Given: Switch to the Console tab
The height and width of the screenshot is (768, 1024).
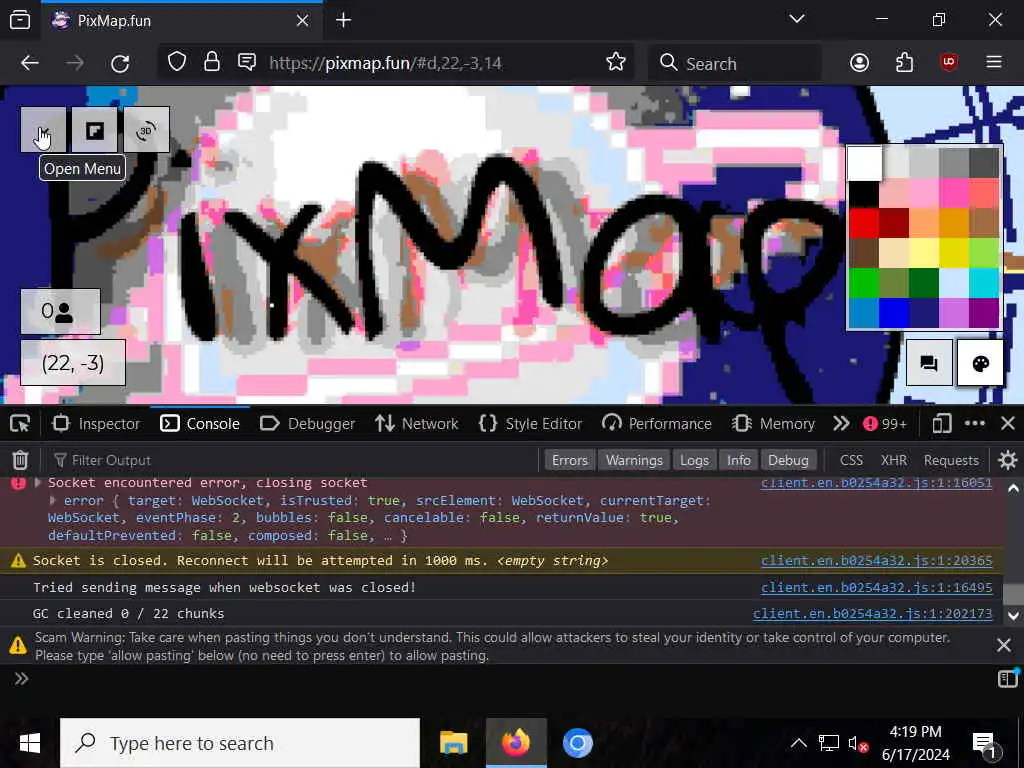Looking at the screenshot, I should tap(200, 424).
